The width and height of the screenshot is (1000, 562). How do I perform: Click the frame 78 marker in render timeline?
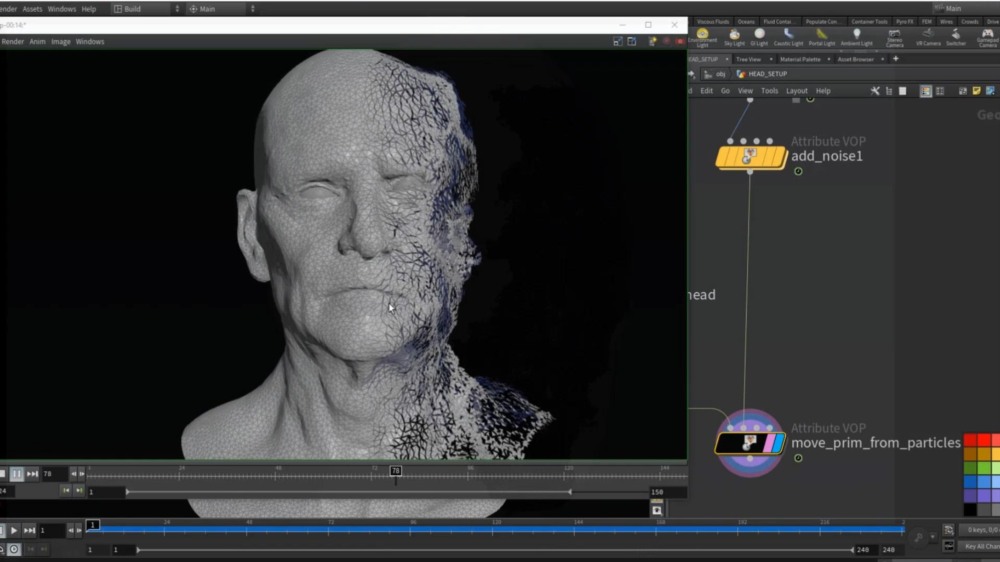point(395,471)
